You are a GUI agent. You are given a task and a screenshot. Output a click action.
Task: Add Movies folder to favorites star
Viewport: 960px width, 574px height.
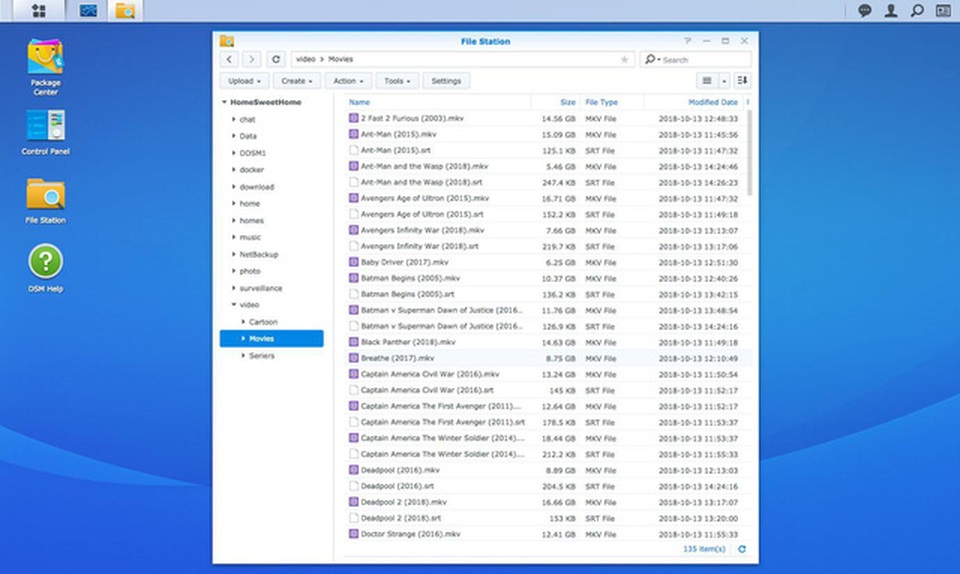tap(624, 59)
